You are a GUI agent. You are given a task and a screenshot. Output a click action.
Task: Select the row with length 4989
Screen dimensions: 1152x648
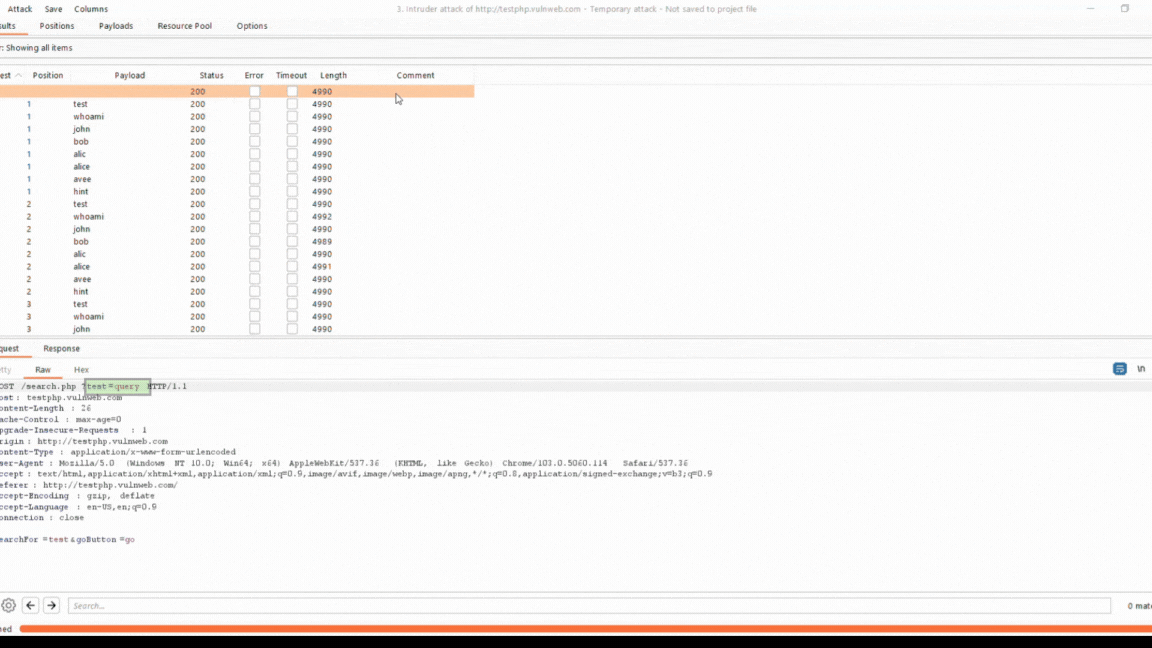click(x=237, y=242)
